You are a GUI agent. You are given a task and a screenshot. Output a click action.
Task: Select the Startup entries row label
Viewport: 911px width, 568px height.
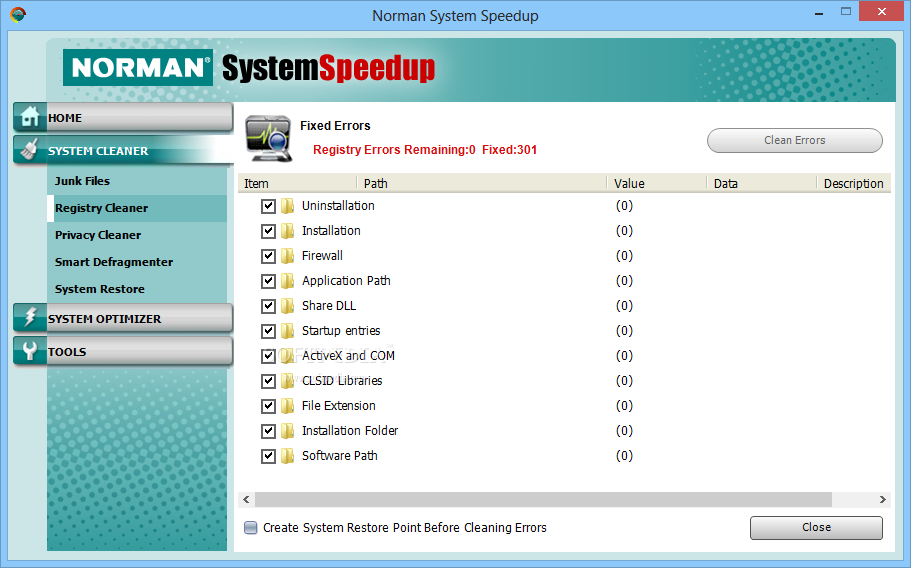point(341,330)
